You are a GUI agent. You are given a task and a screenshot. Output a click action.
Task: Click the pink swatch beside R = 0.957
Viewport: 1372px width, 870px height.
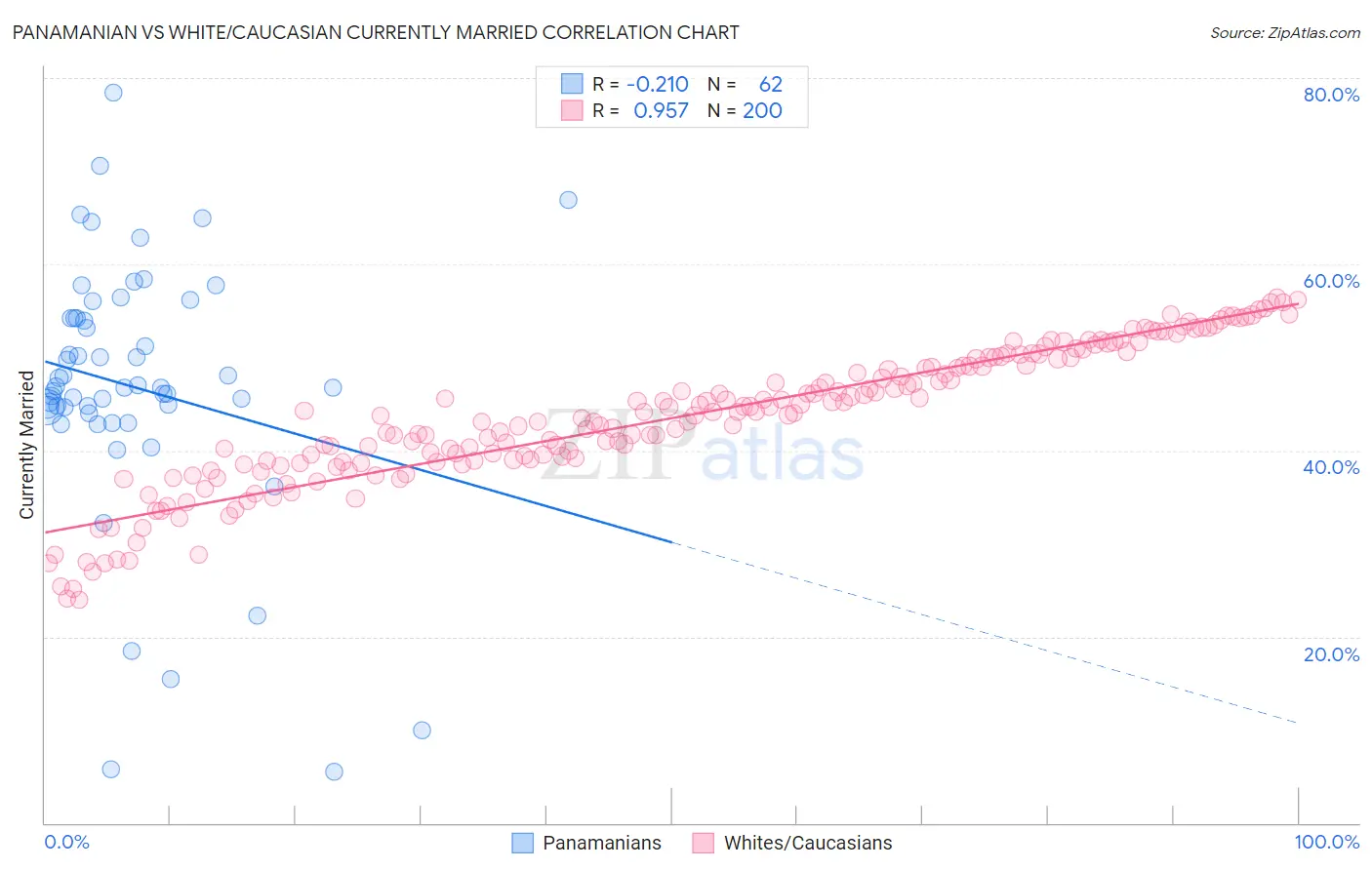572,110
